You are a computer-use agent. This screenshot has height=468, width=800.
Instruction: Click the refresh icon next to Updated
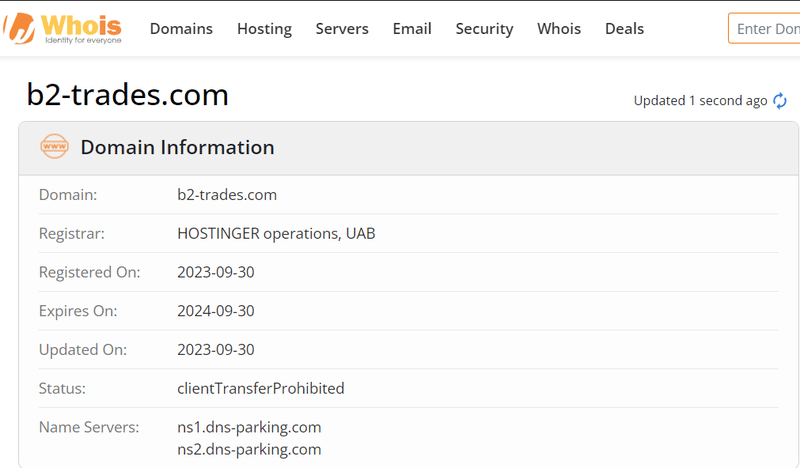[x=780, y=101]
